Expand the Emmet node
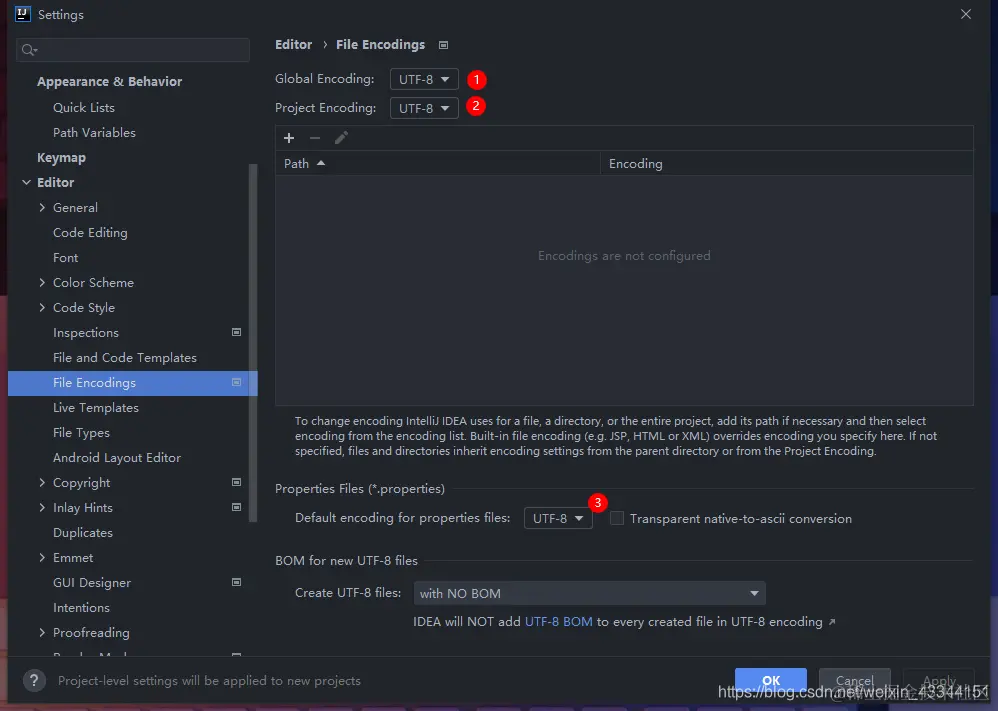 coord(42,558)
